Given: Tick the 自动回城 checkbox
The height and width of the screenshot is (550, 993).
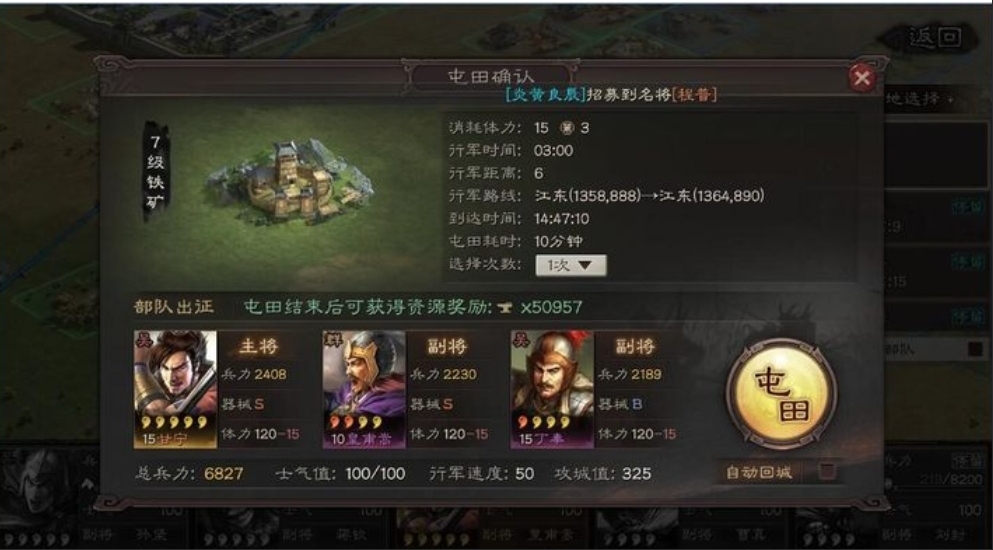Looking at the screenshot, I should coord(827,471).
